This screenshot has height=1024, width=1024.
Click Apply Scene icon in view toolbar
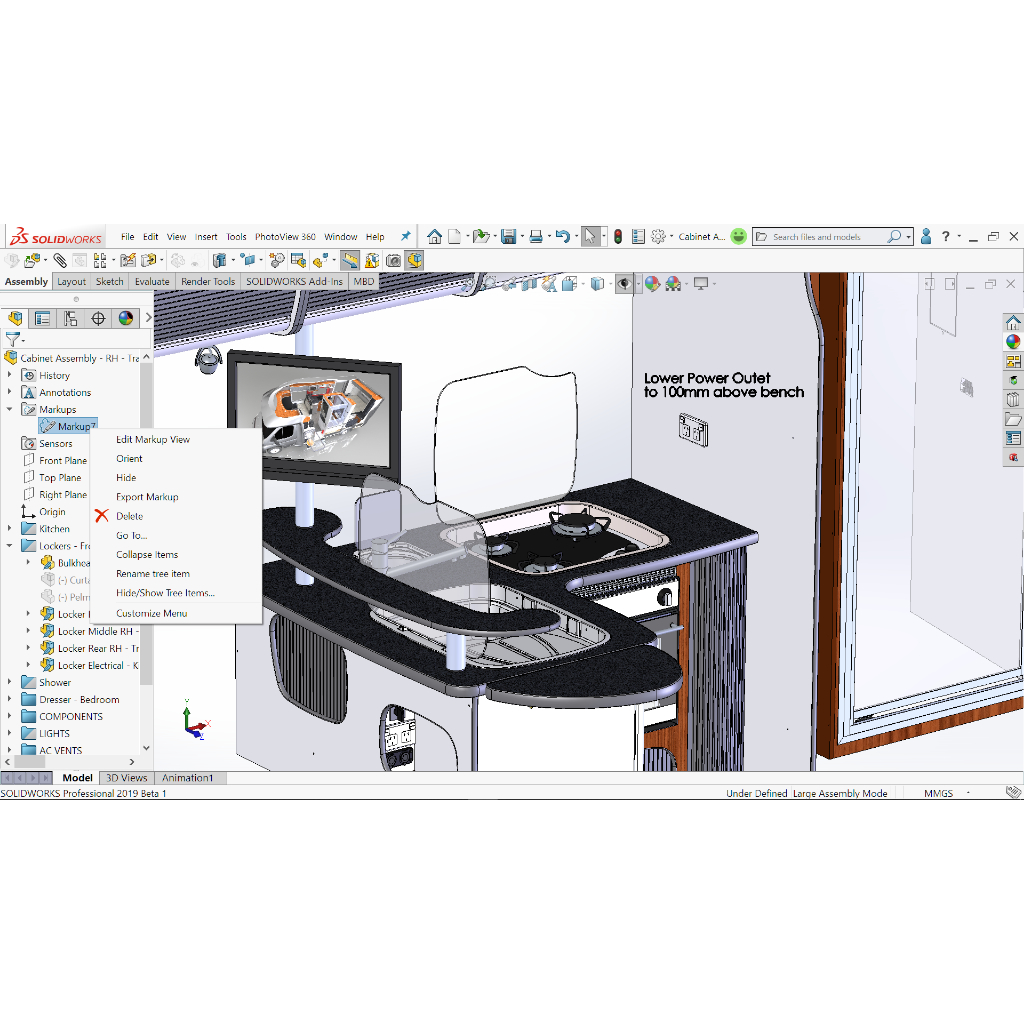(673, 283)
